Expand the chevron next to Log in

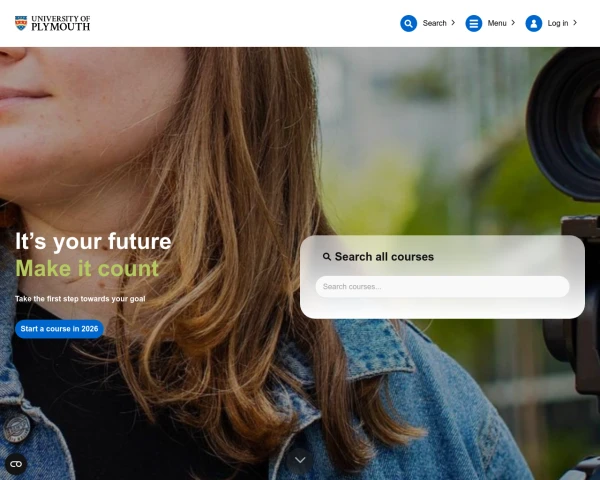(575, 23)
